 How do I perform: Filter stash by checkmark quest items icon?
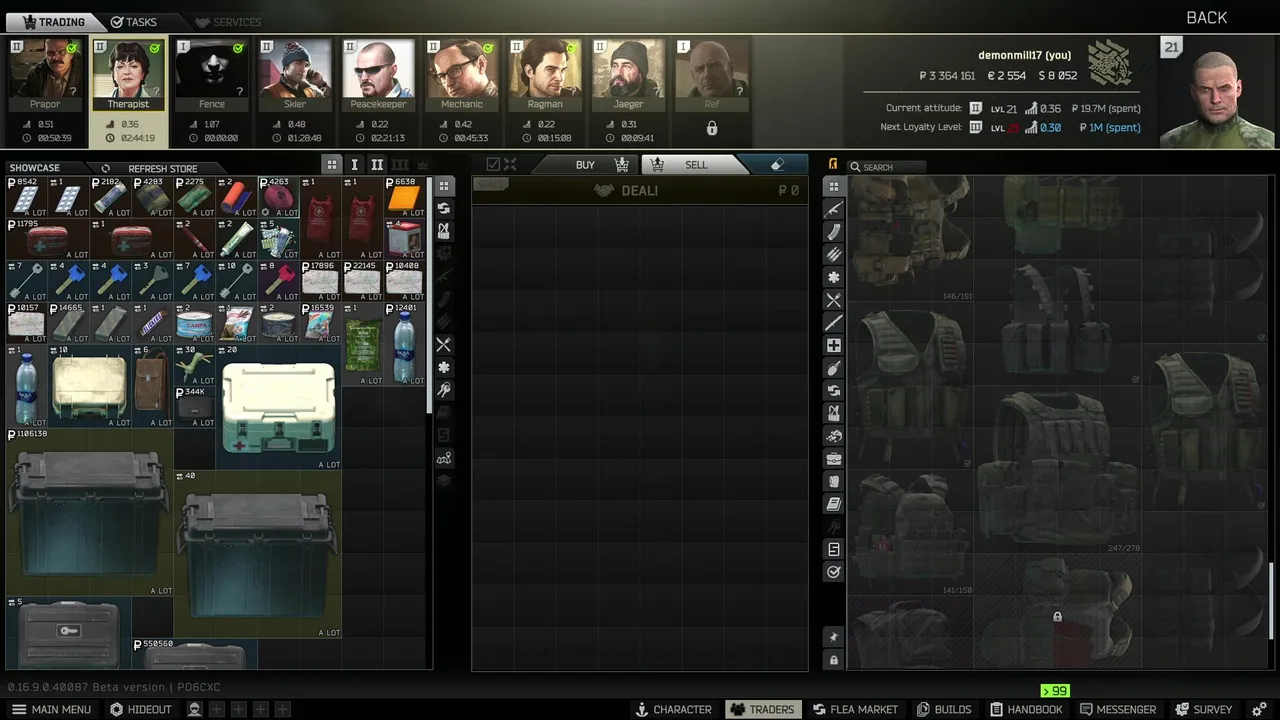pos(834,572)
